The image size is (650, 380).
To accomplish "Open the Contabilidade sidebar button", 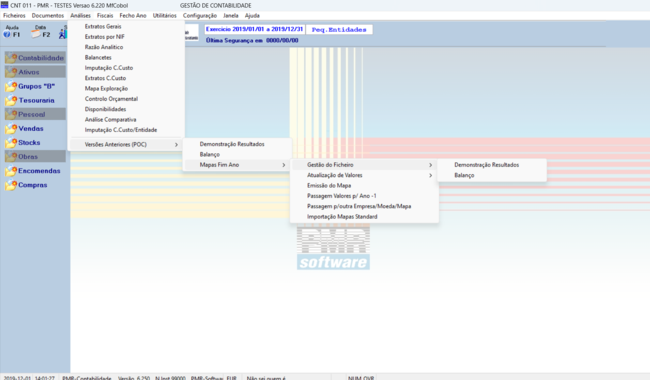I will [35, 58].
